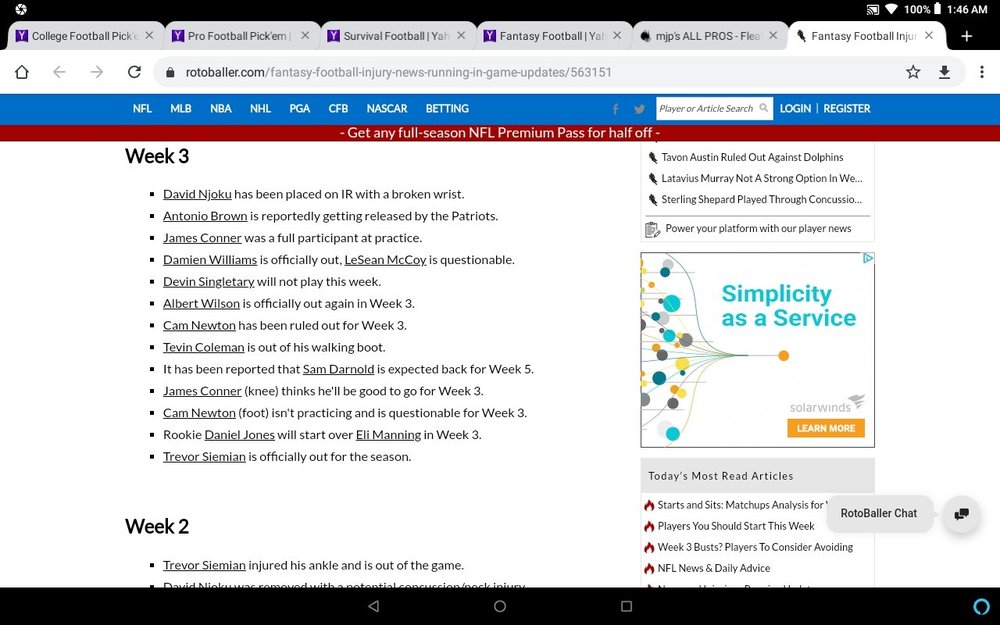The height and width of the screenshot is (625, 1000).
Task: Tap the browser home icon
Action: tap(22, 72)
